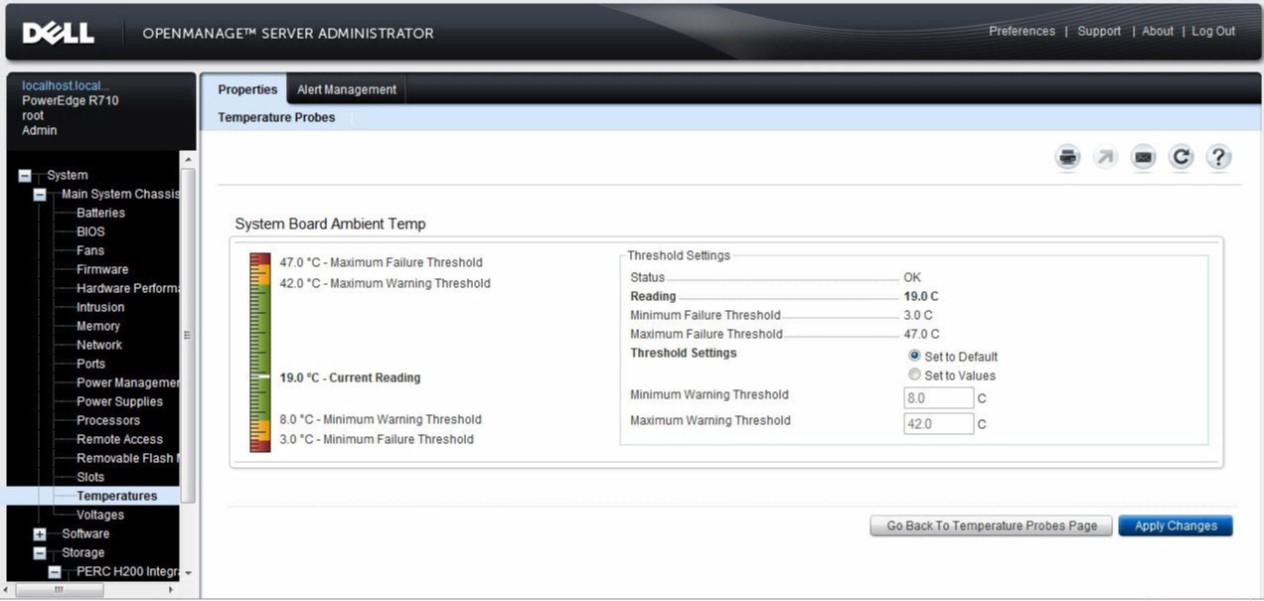The height and width of the screenshot is (601, 1264).
Task: Open the Voltages tree item
Action: click(100, 515)
